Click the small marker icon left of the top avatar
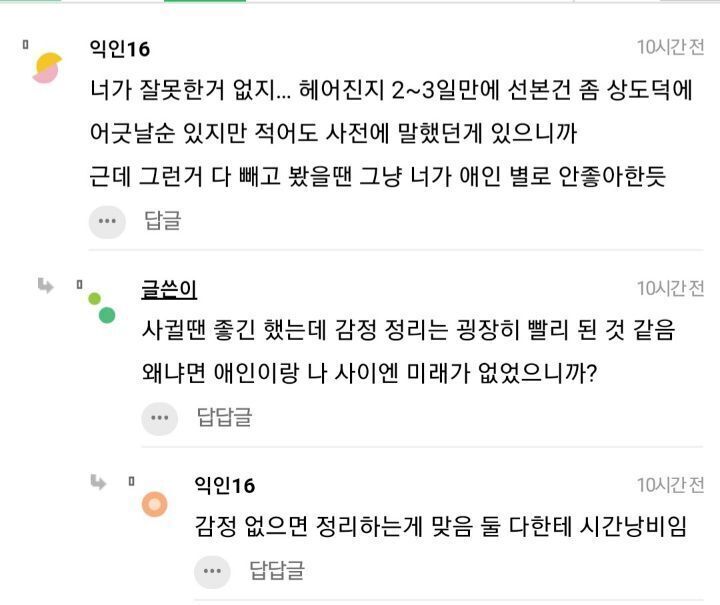Viewport: 720px width, 605px height. click(x=25, y=45)
